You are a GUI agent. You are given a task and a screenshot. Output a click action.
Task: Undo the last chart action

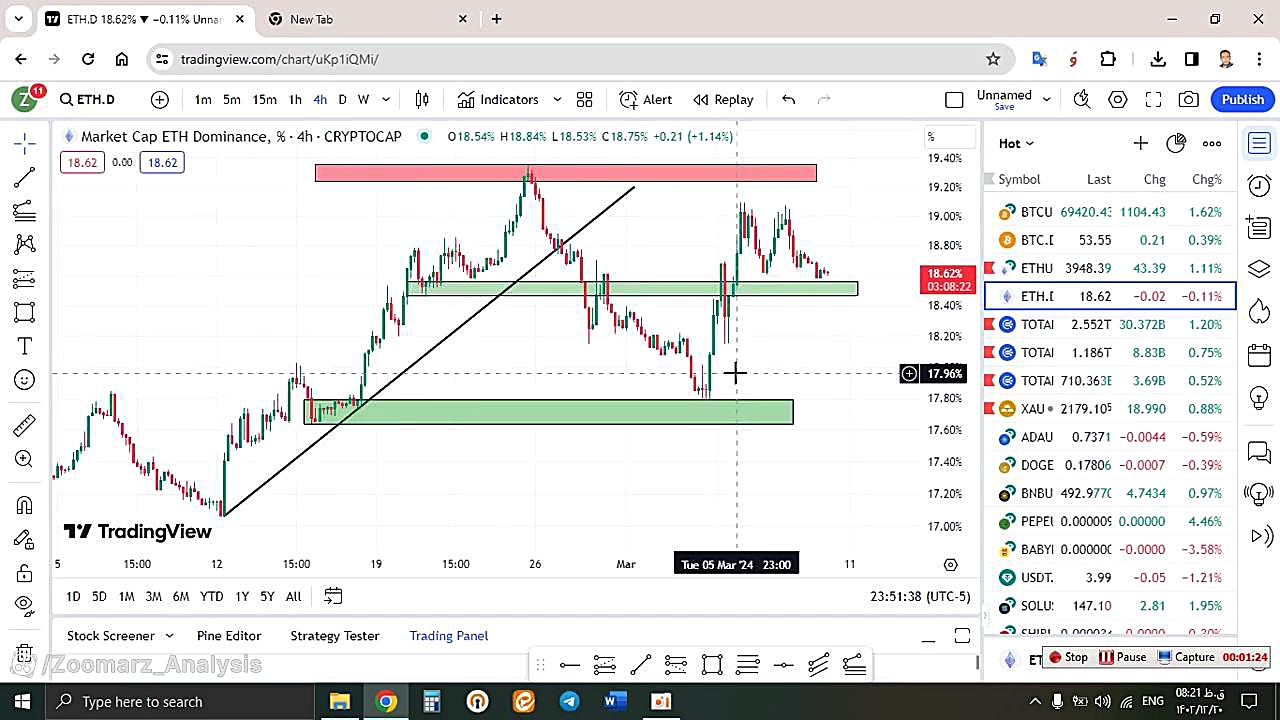[788, 99]
